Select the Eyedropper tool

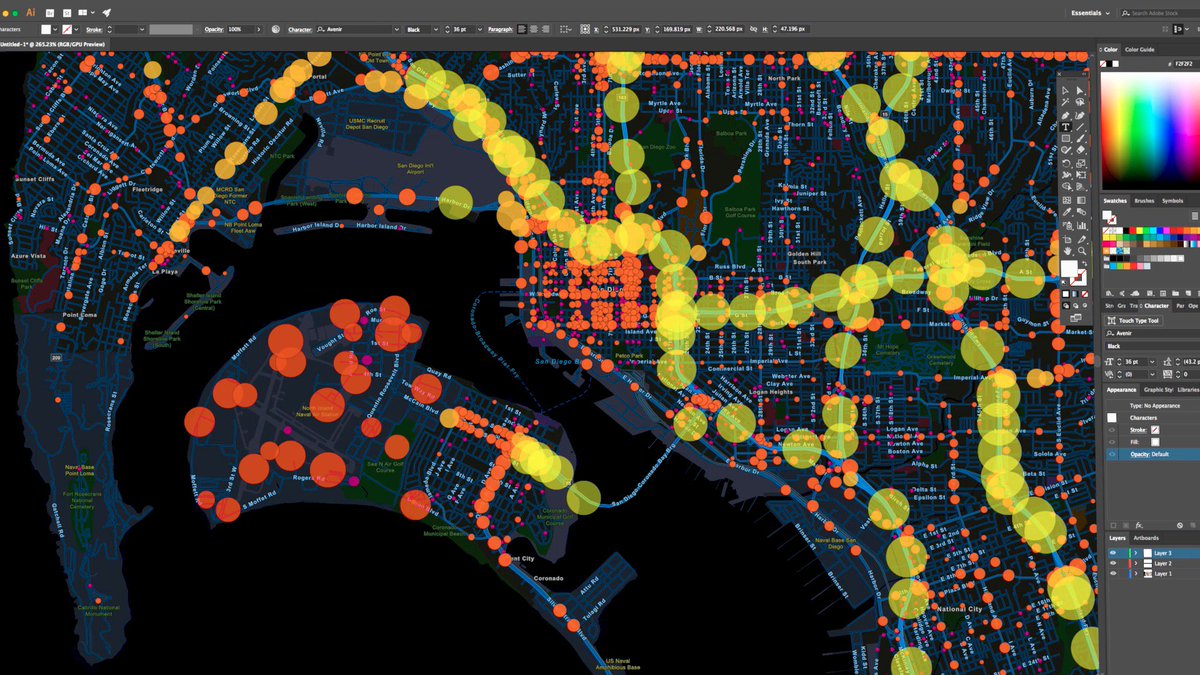tap(1065, 211)
